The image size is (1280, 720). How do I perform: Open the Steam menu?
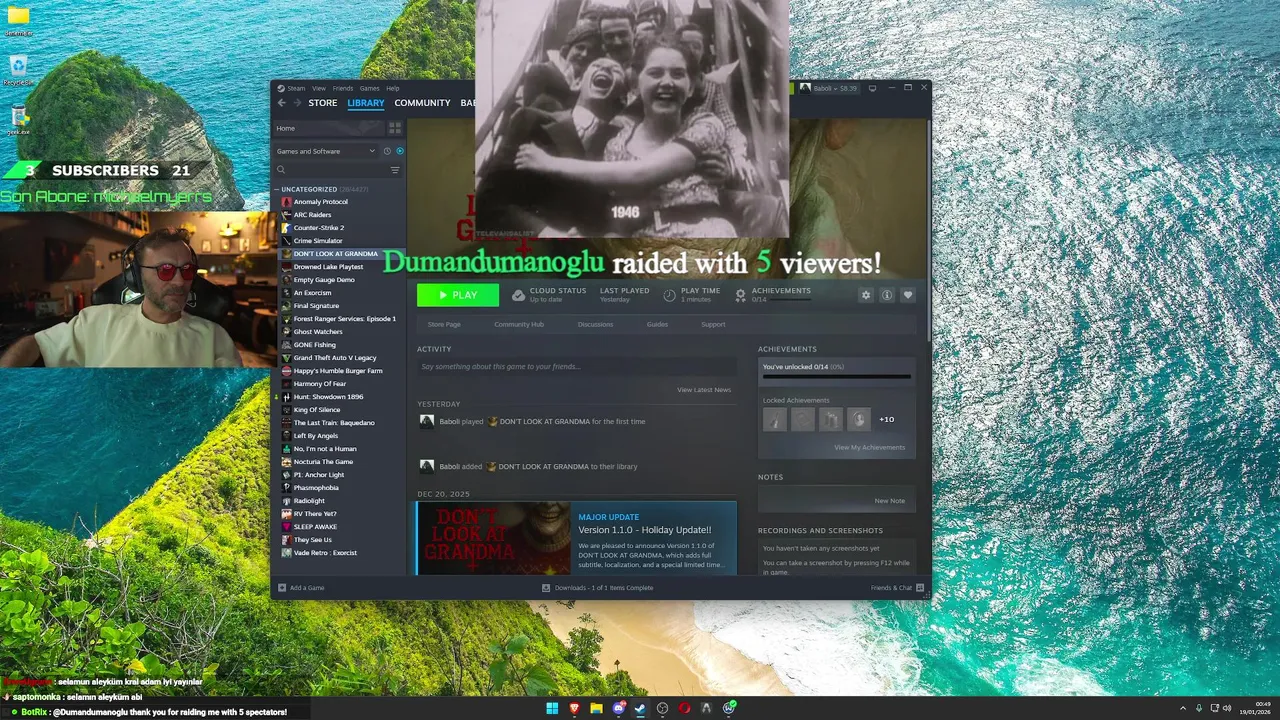pyautogui.click(x=296, y=88)
